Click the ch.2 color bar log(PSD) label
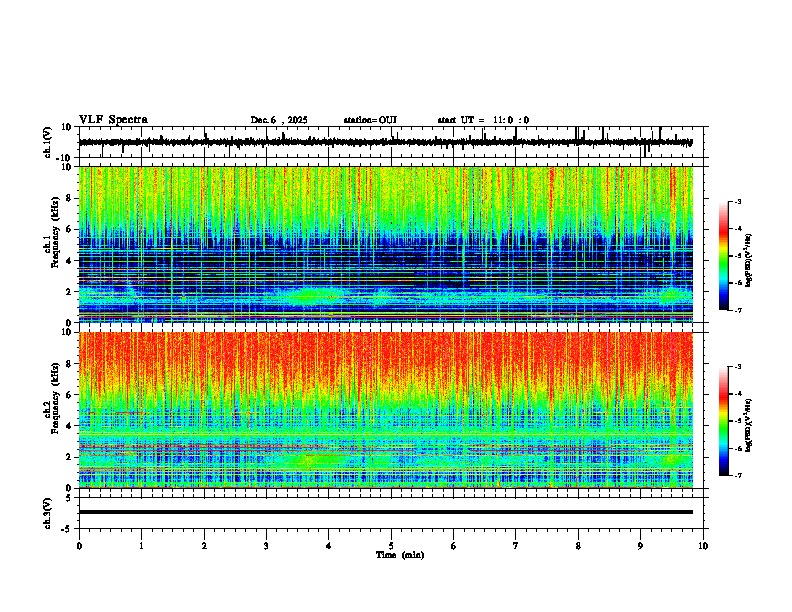This screenshot has width=792, height=612. (749, 425)
